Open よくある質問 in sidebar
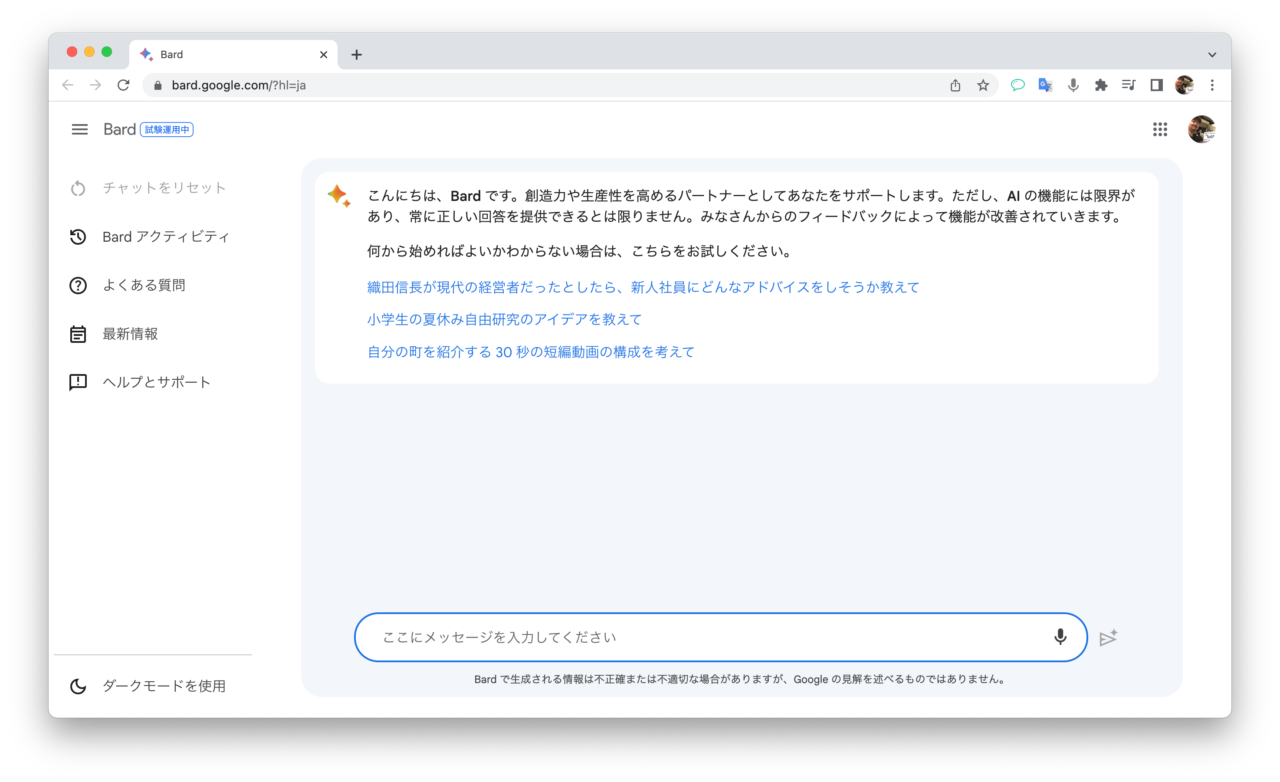The height and width of the screenshot is (782, 1280). [143, 285]
